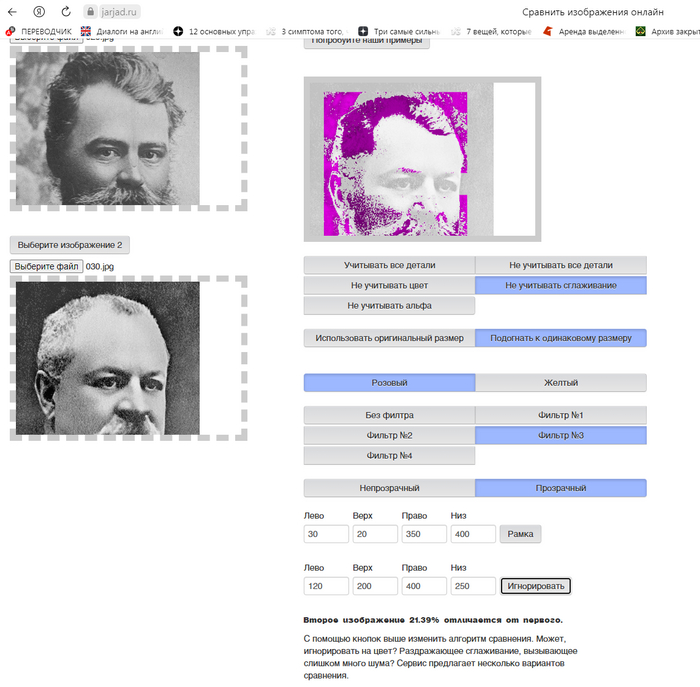Toggle 'Не учитывать сглаживание' option
This screenshot has height=687, width=700.
[561, 285]
